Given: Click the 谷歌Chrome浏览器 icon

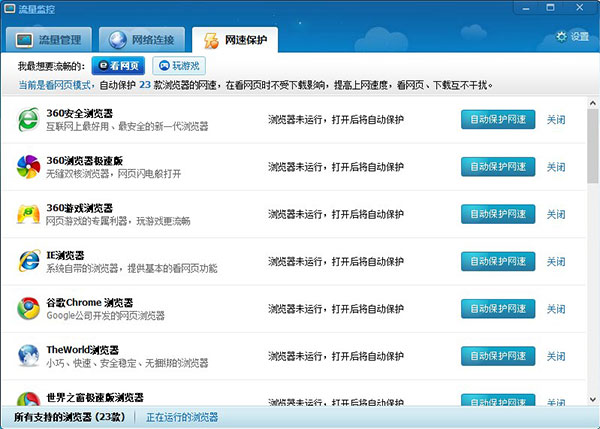Looking at the screenshot, I should (x=29, y=308).
